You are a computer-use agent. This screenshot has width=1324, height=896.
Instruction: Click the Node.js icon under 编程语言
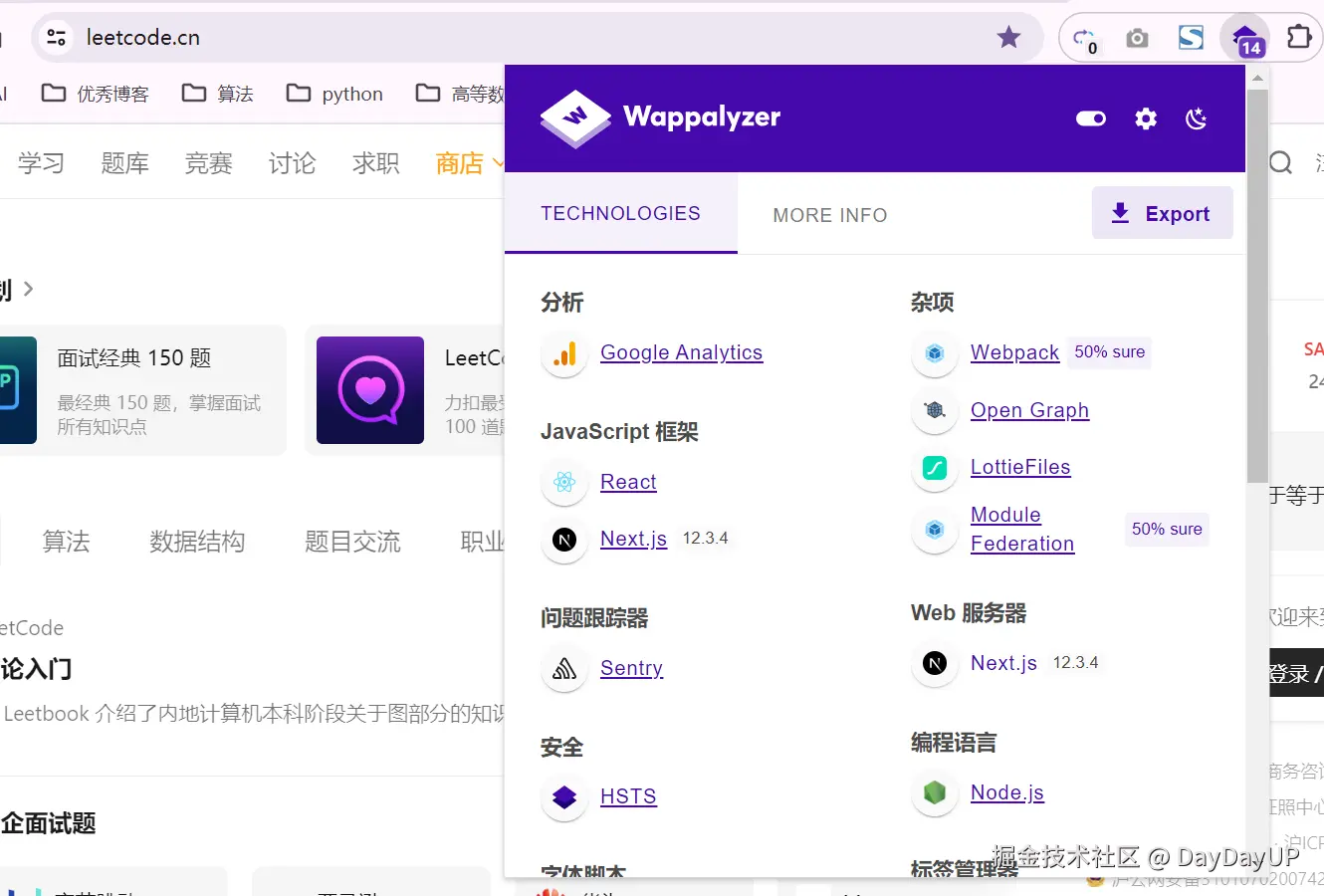[934, 792]
